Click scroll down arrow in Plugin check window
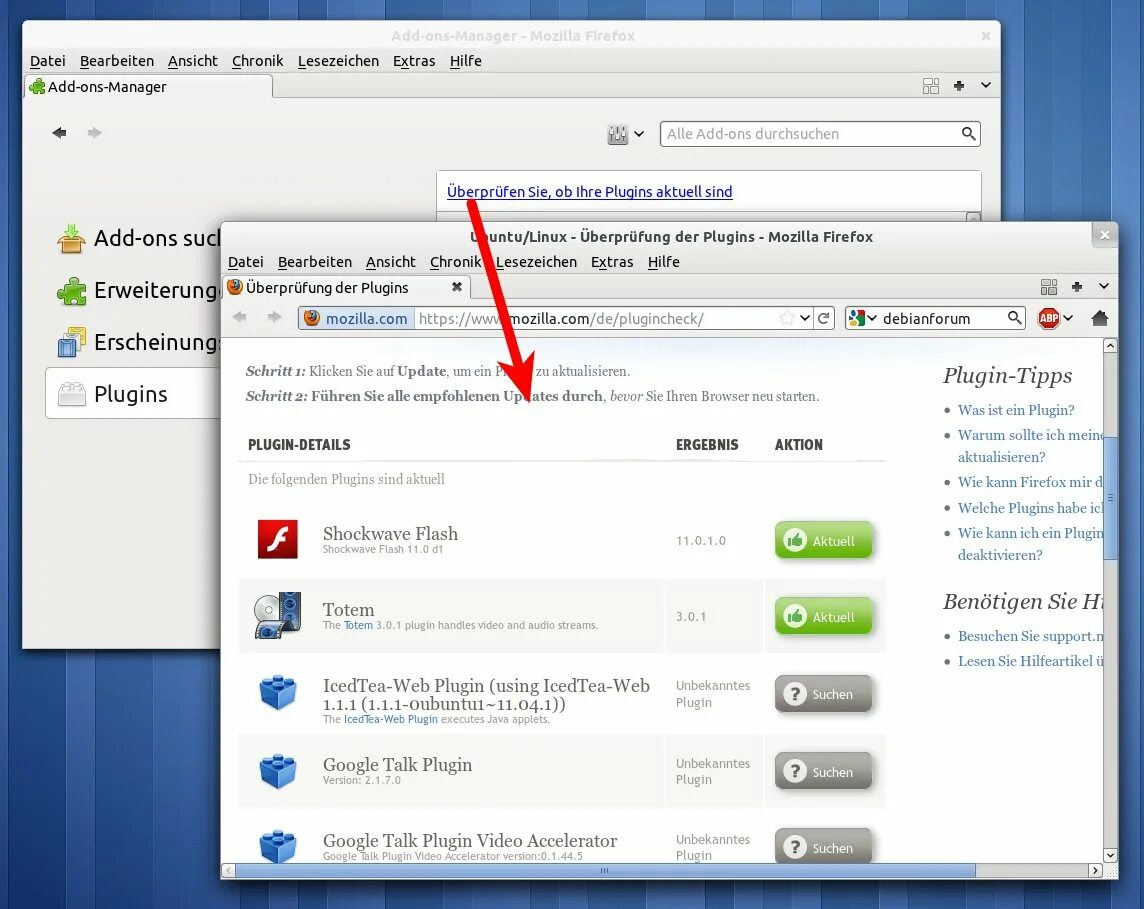Image resolution: width=1144 pixels, height=909 pixels. pyautogui.click(x=1110, y=856)
